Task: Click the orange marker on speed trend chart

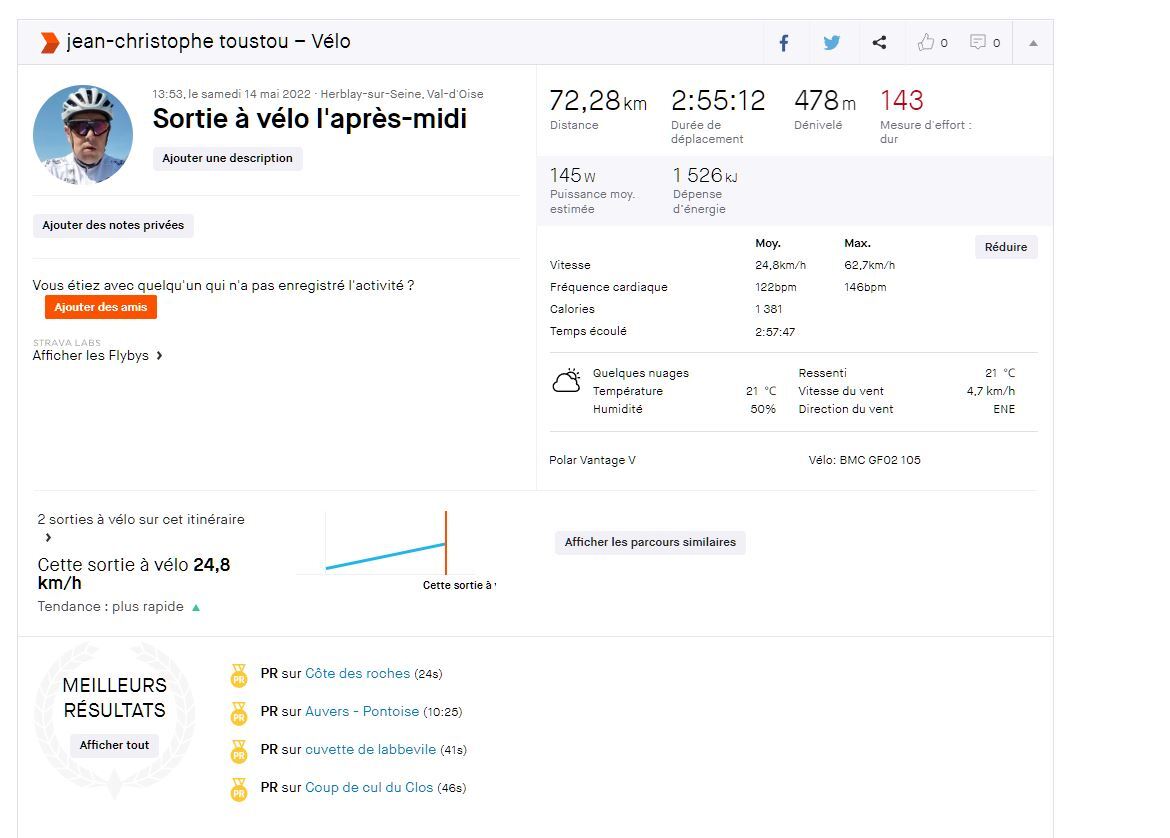Action: click(x=446, y=543)
